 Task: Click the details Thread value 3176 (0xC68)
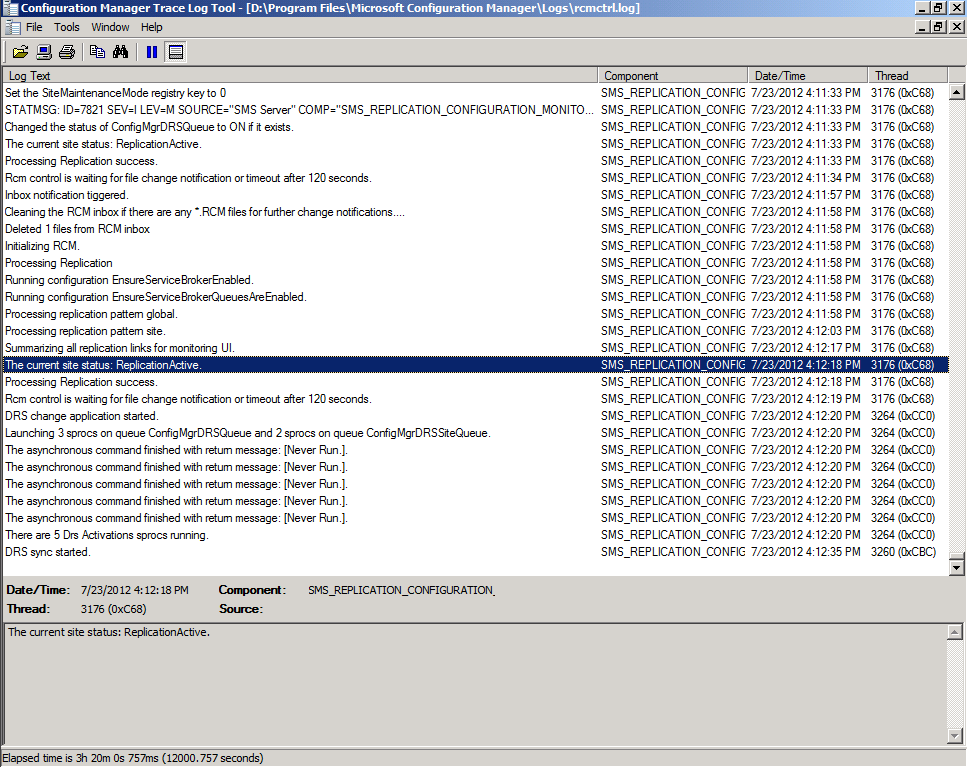113,609
